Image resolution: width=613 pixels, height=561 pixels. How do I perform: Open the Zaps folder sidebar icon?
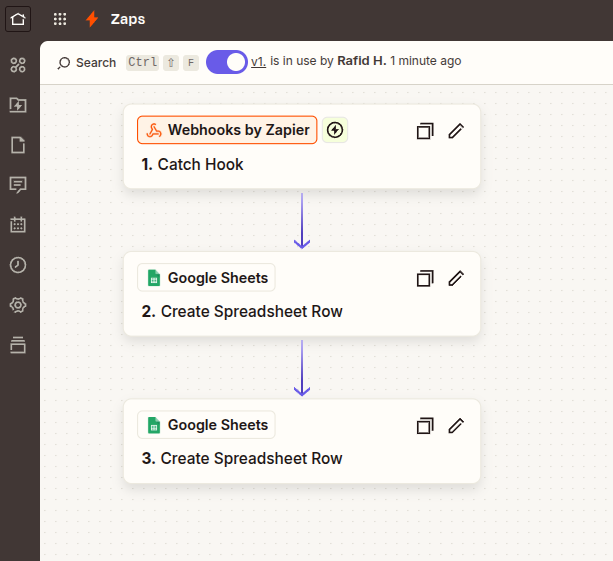pyautogui.click(x=18, y=105)
